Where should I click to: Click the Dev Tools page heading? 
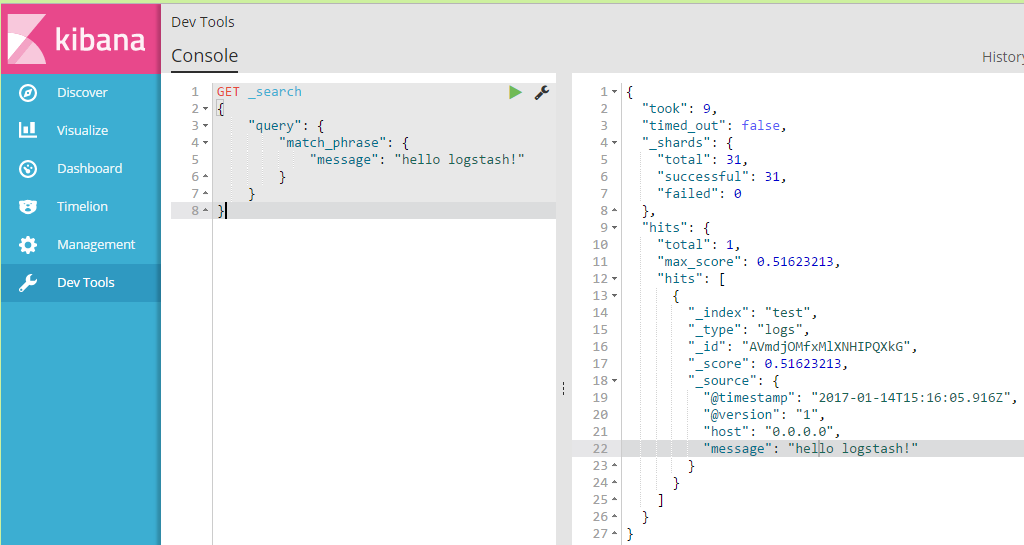pyautogui.click(x=202, y=22)
